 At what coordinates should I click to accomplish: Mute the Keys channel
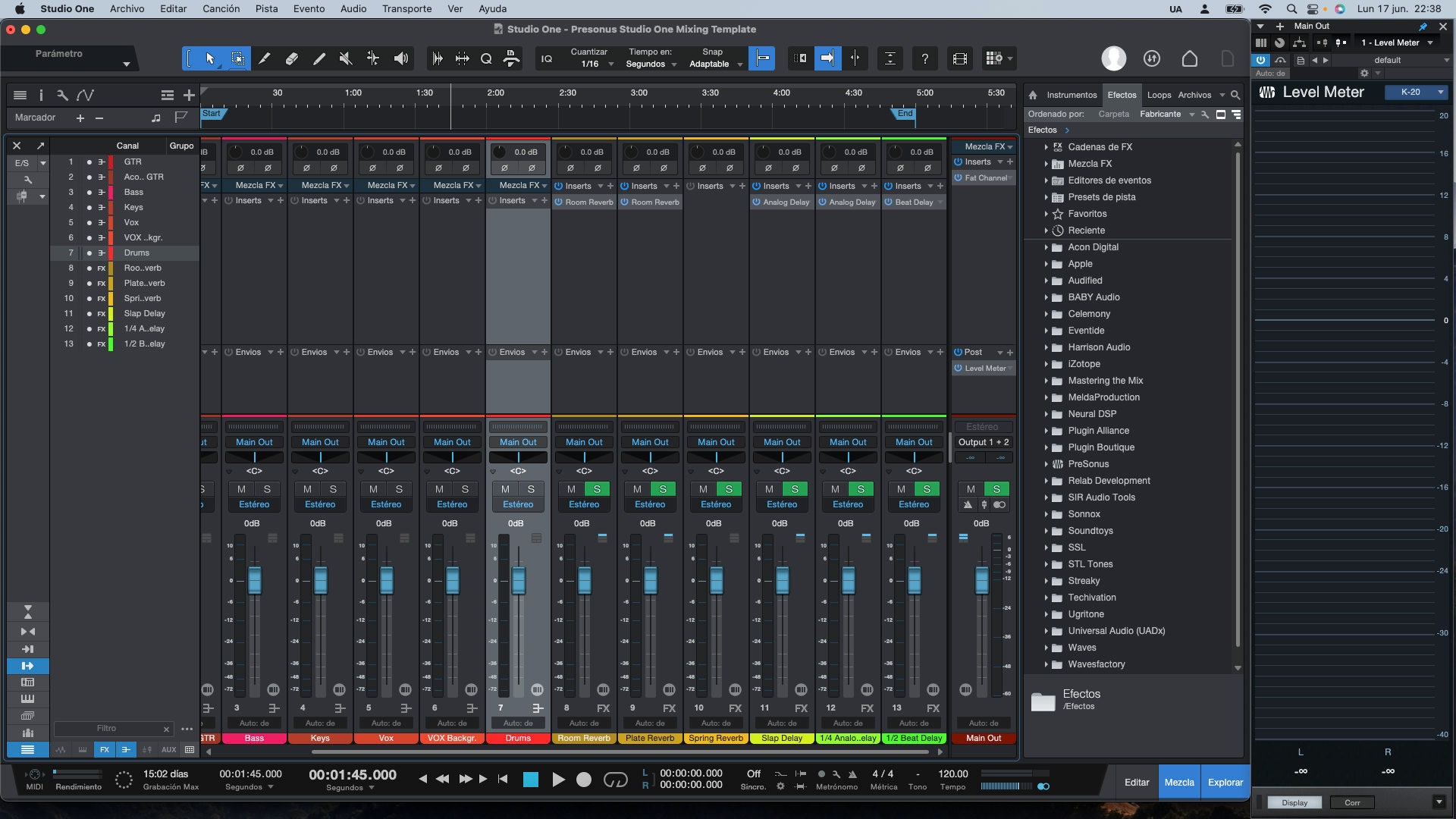coord(307,489)
